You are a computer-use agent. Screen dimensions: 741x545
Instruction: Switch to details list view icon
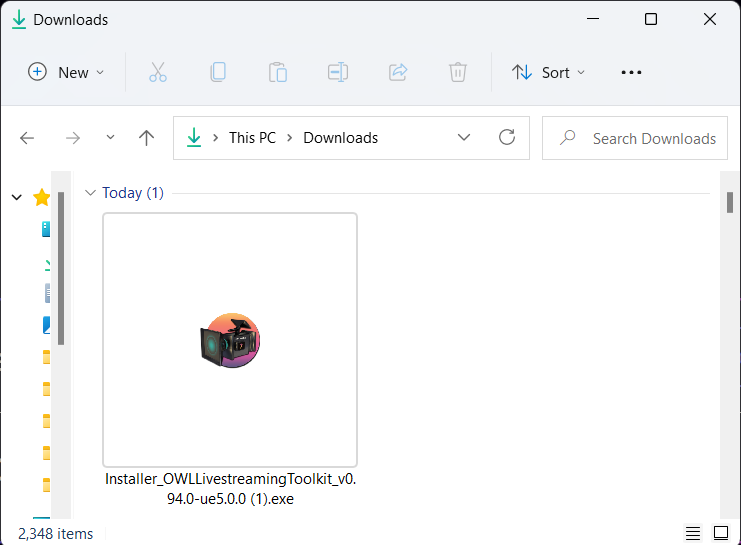pos(693,534)
